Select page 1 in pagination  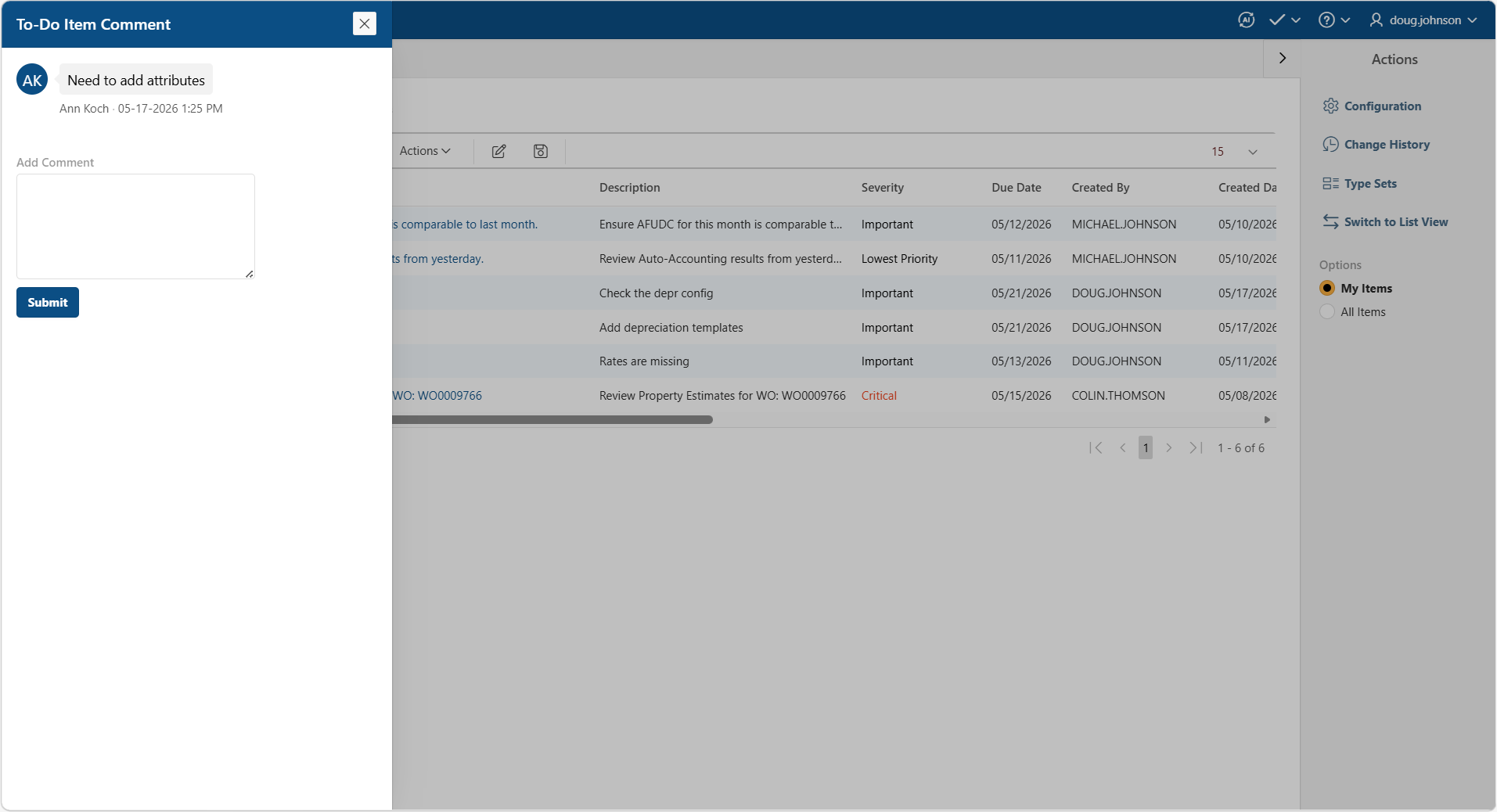click(1146, 448)
